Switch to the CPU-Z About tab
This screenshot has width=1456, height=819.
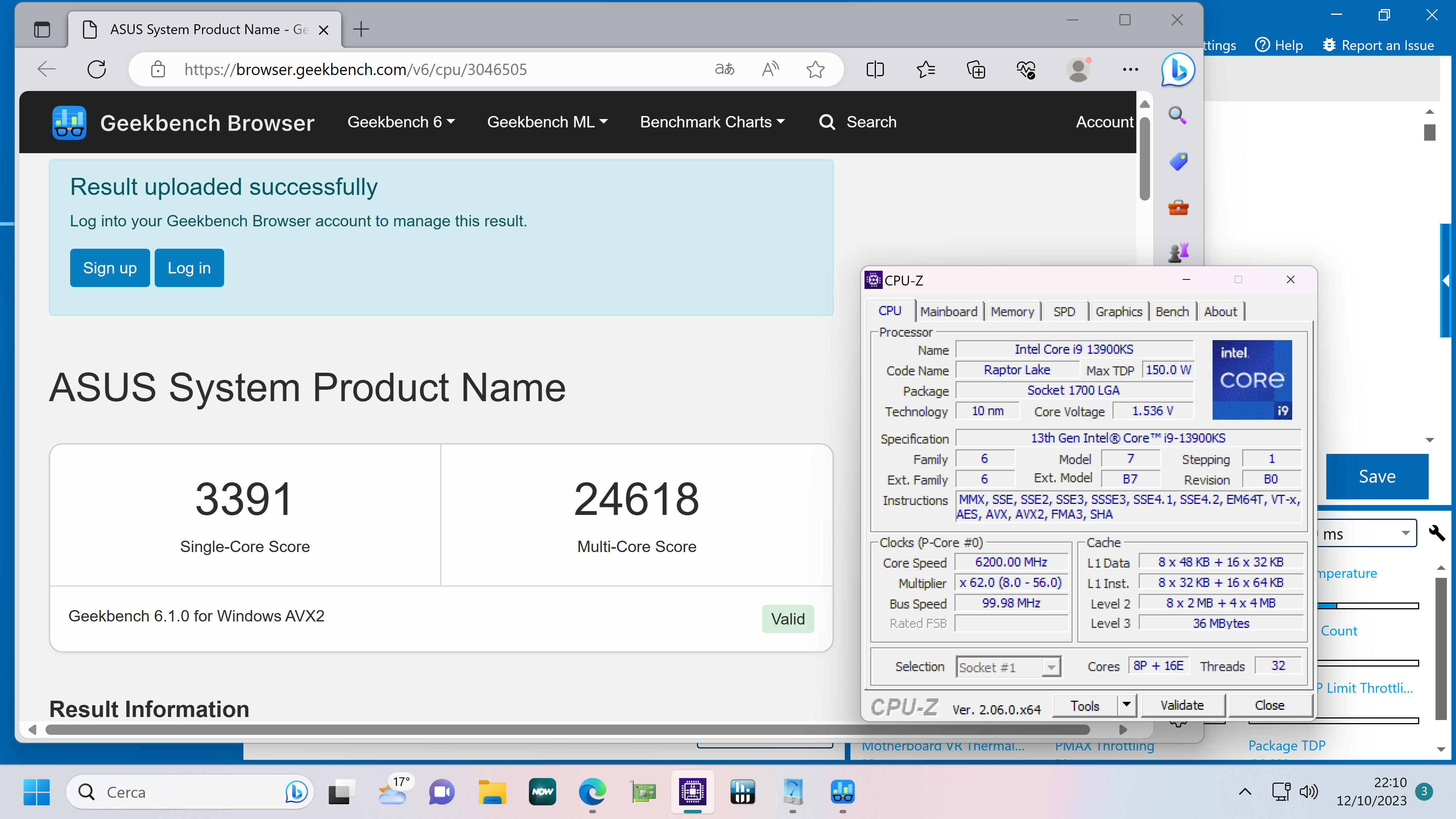tap(1220, 311)
